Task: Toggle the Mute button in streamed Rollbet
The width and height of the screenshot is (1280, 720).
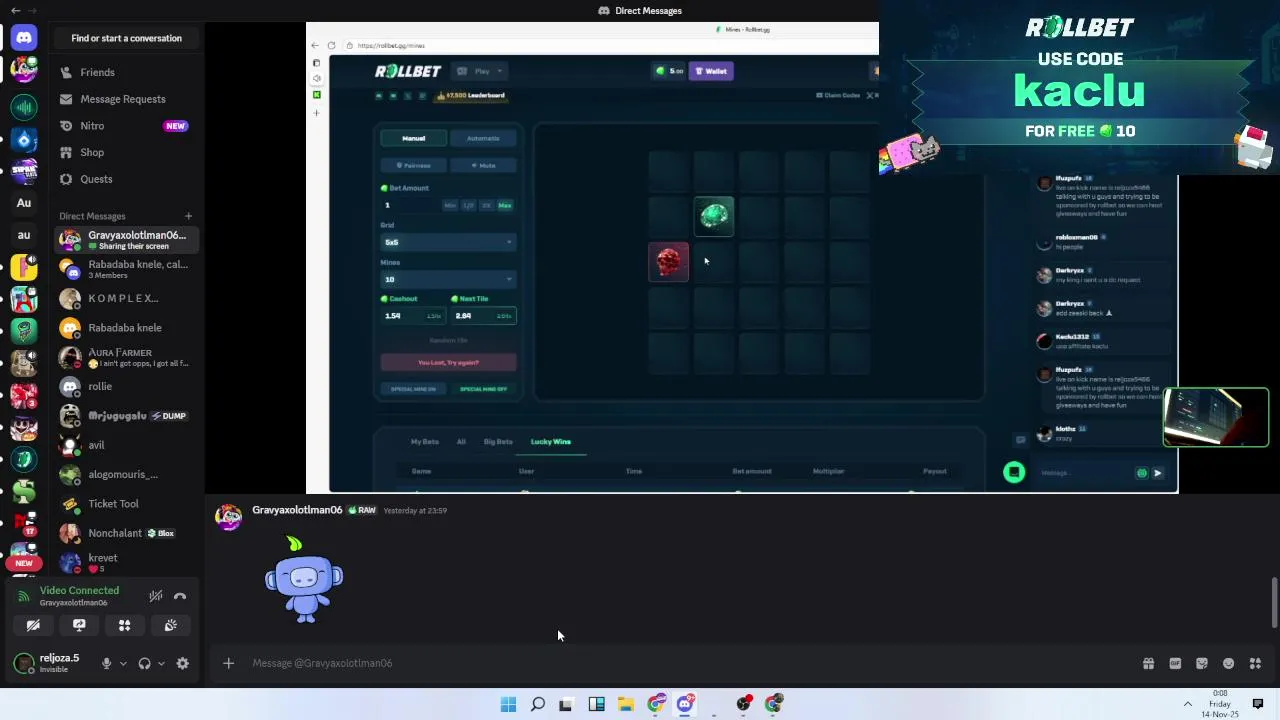Action: tap(483, 165)
